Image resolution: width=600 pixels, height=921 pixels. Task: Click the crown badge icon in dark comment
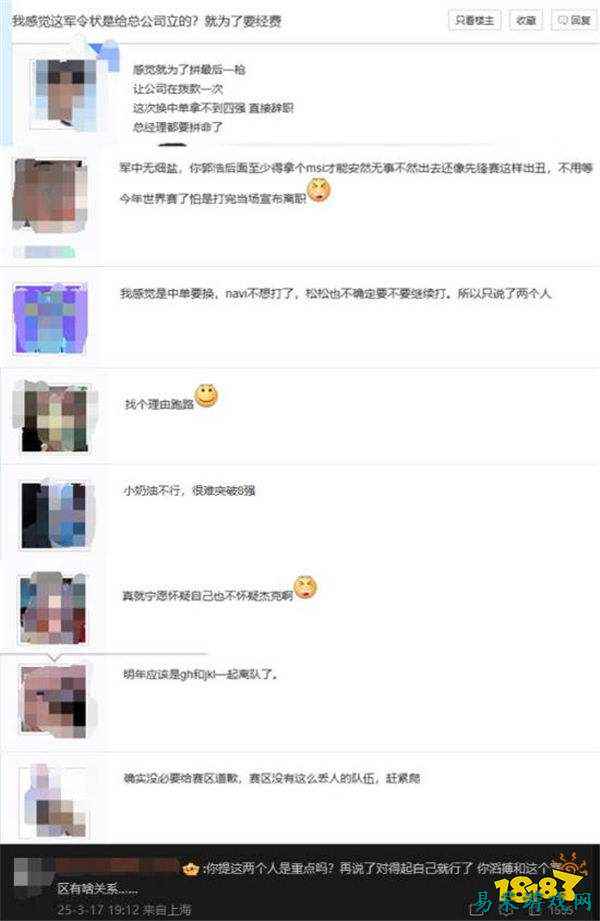click(190, 869)
